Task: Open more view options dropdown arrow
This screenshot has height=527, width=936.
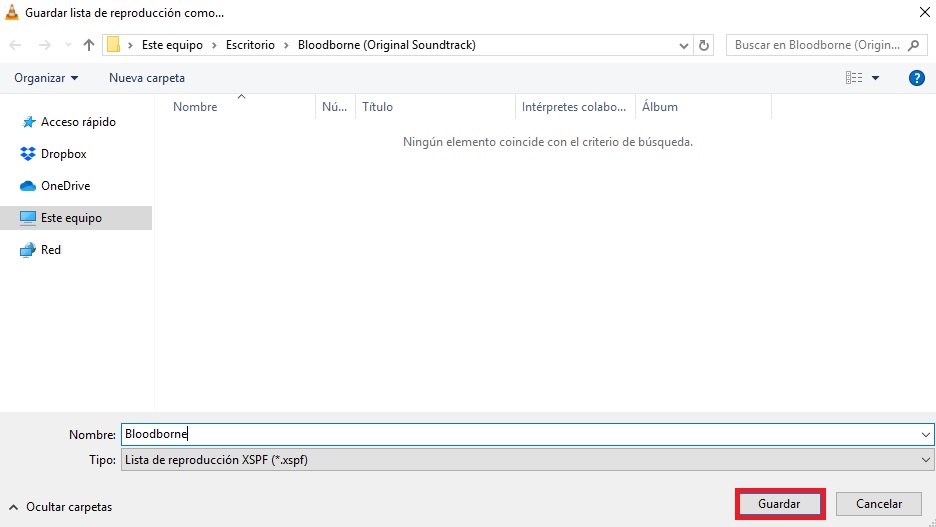Action: (x=875, y=78)
